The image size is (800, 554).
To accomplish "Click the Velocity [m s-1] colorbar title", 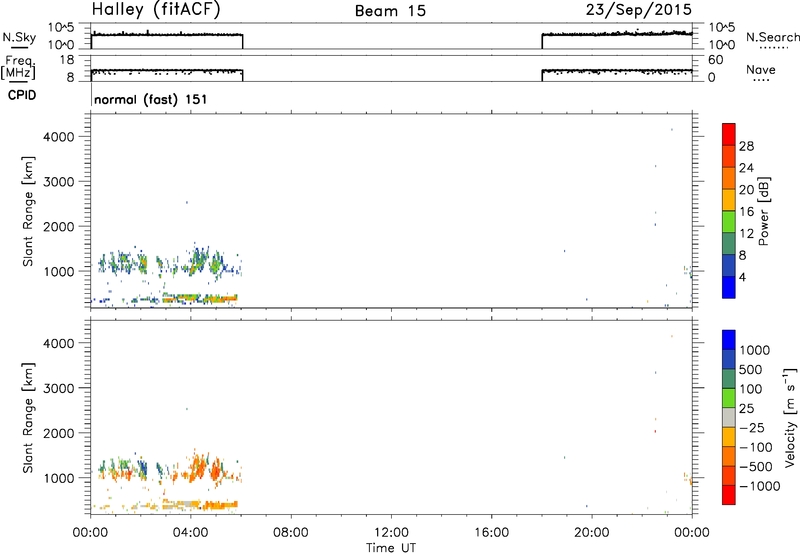I will pyautogui.click(x=790, y=417).
